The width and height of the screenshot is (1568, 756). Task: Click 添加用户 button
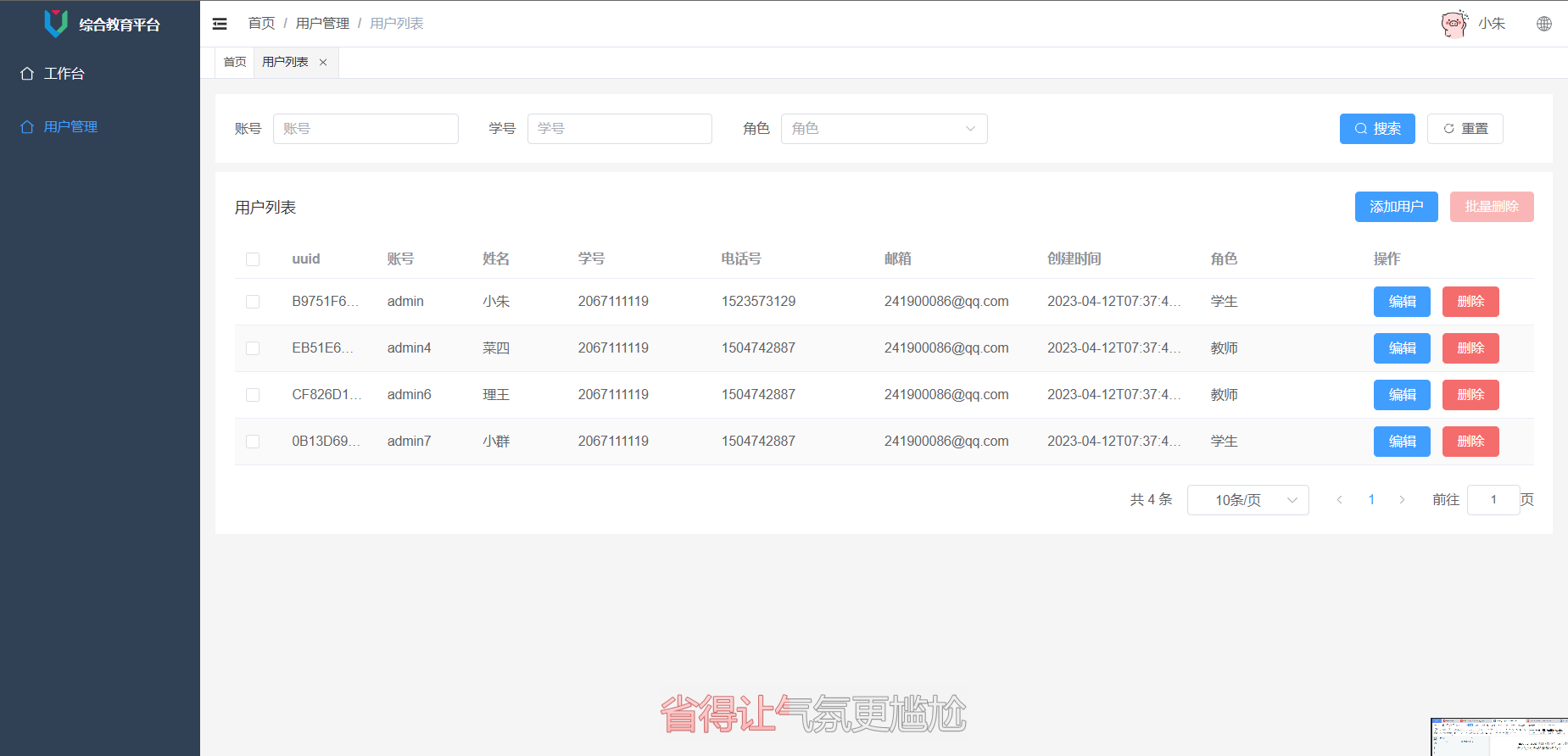pyautogui.click(x=1397, y=207)
